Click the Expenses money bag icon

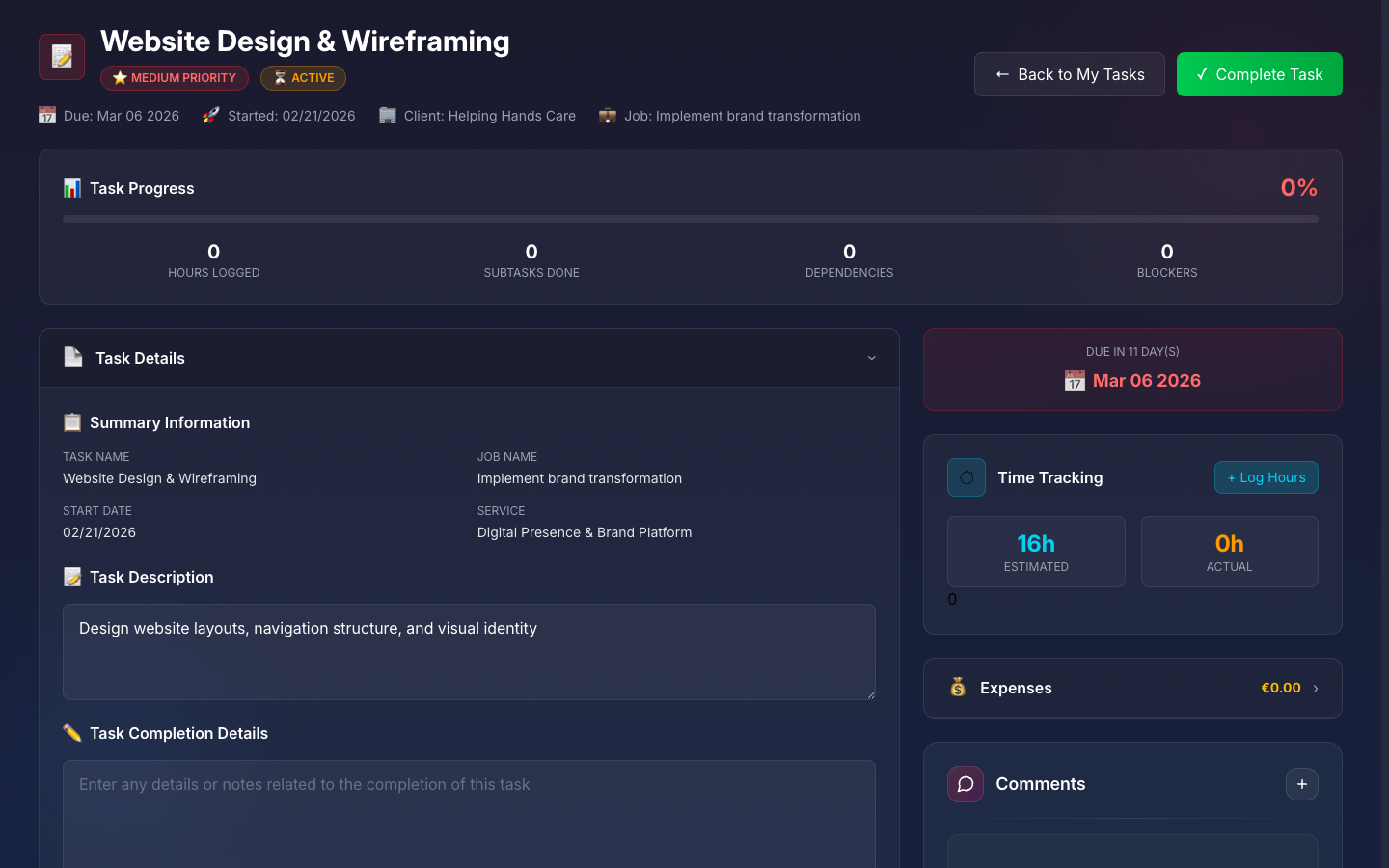coord(958,688)
